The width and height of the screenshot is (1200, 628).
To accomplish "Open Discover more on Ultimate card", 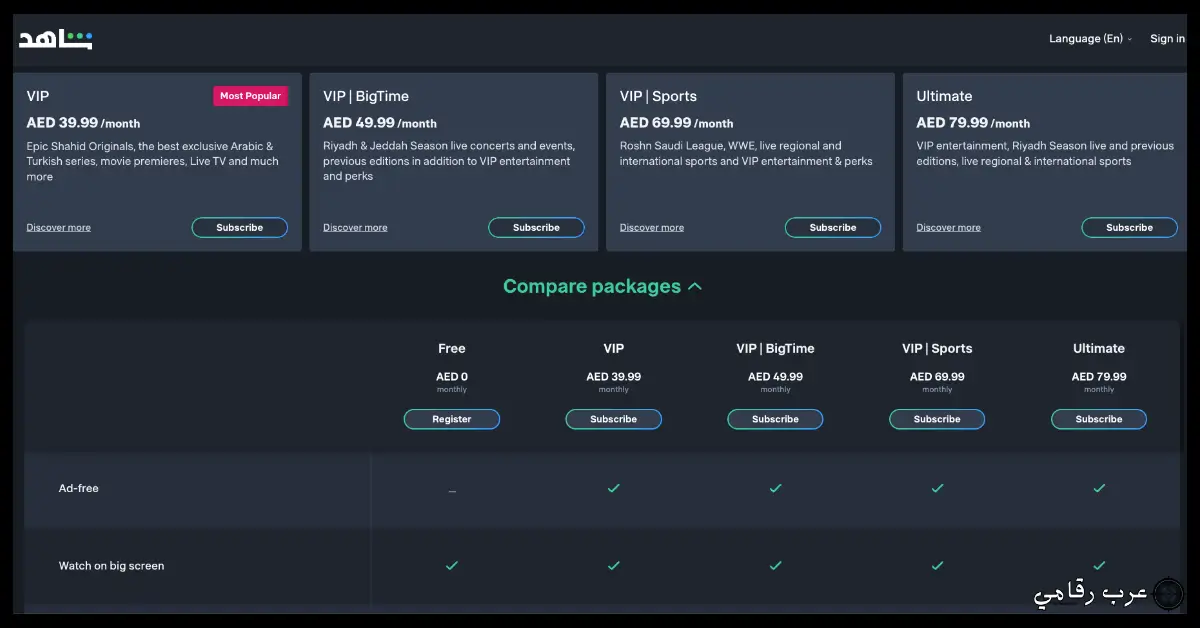I will click(948, 228).
